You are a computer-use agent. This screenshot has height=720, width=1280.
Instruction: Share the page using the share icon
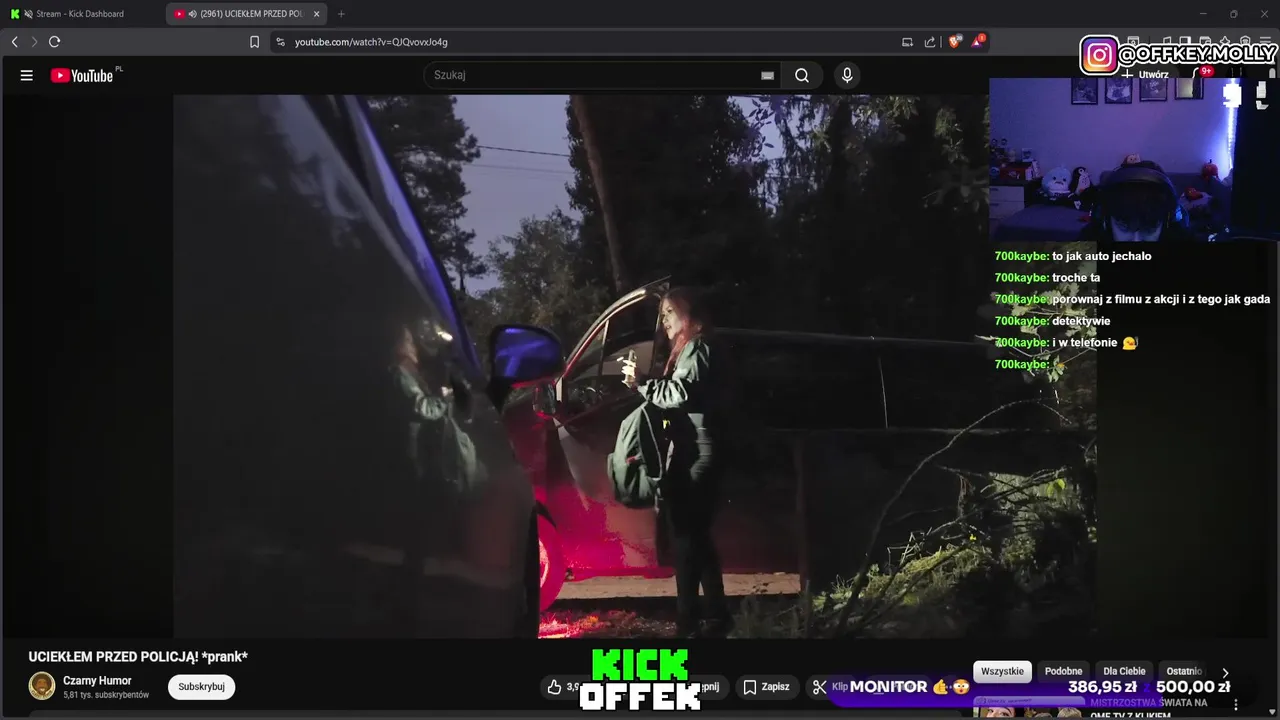coord(930,42)
